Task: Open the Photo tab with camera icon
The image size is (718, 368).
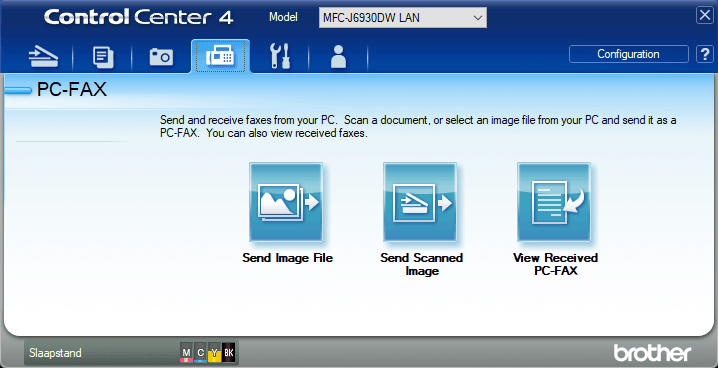Action: (x=161, y=57)
